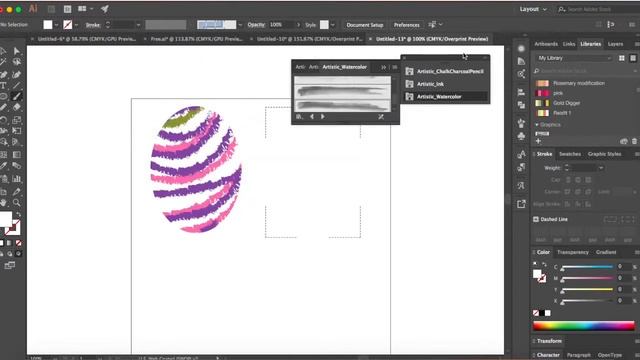Switch to the Gradient tab

pos(606,252)
